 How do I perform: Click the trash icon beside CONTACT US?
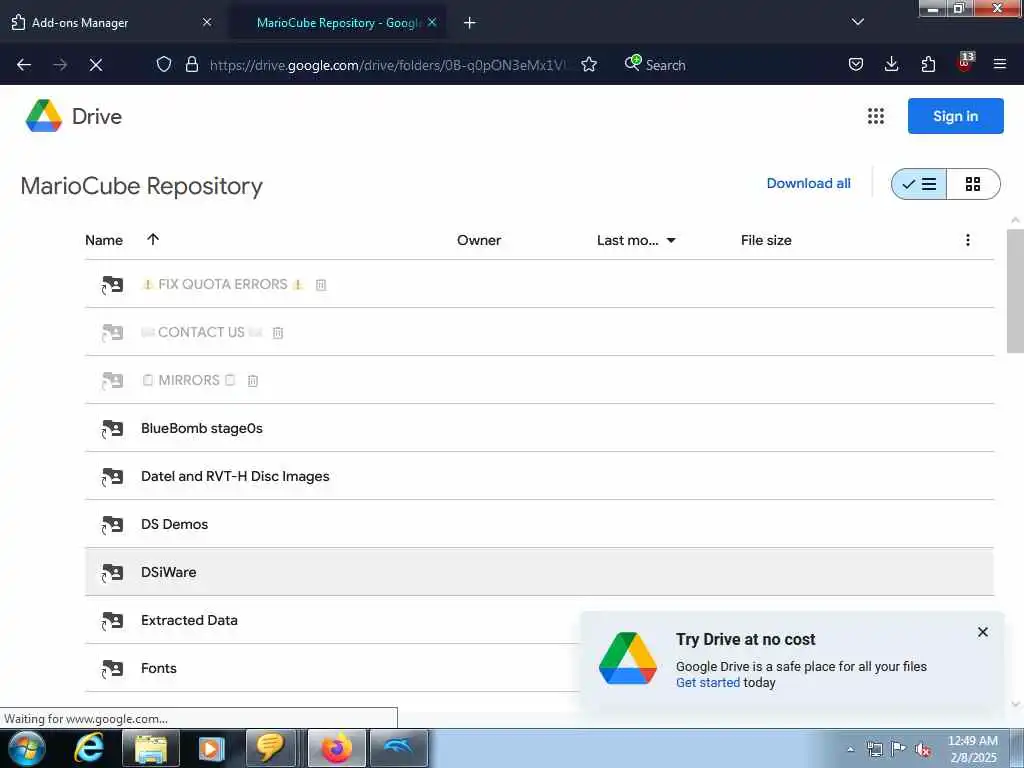coord(278,333)
